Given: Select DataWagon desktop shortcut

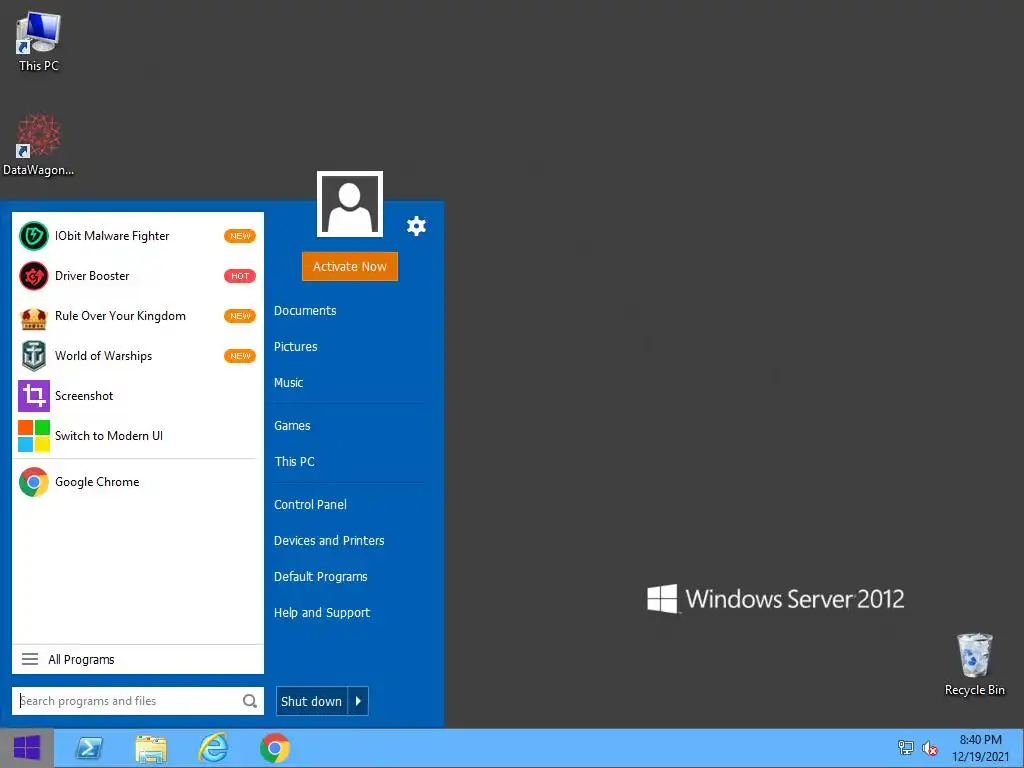Looking at the screenshot, I should click(39, 145).
